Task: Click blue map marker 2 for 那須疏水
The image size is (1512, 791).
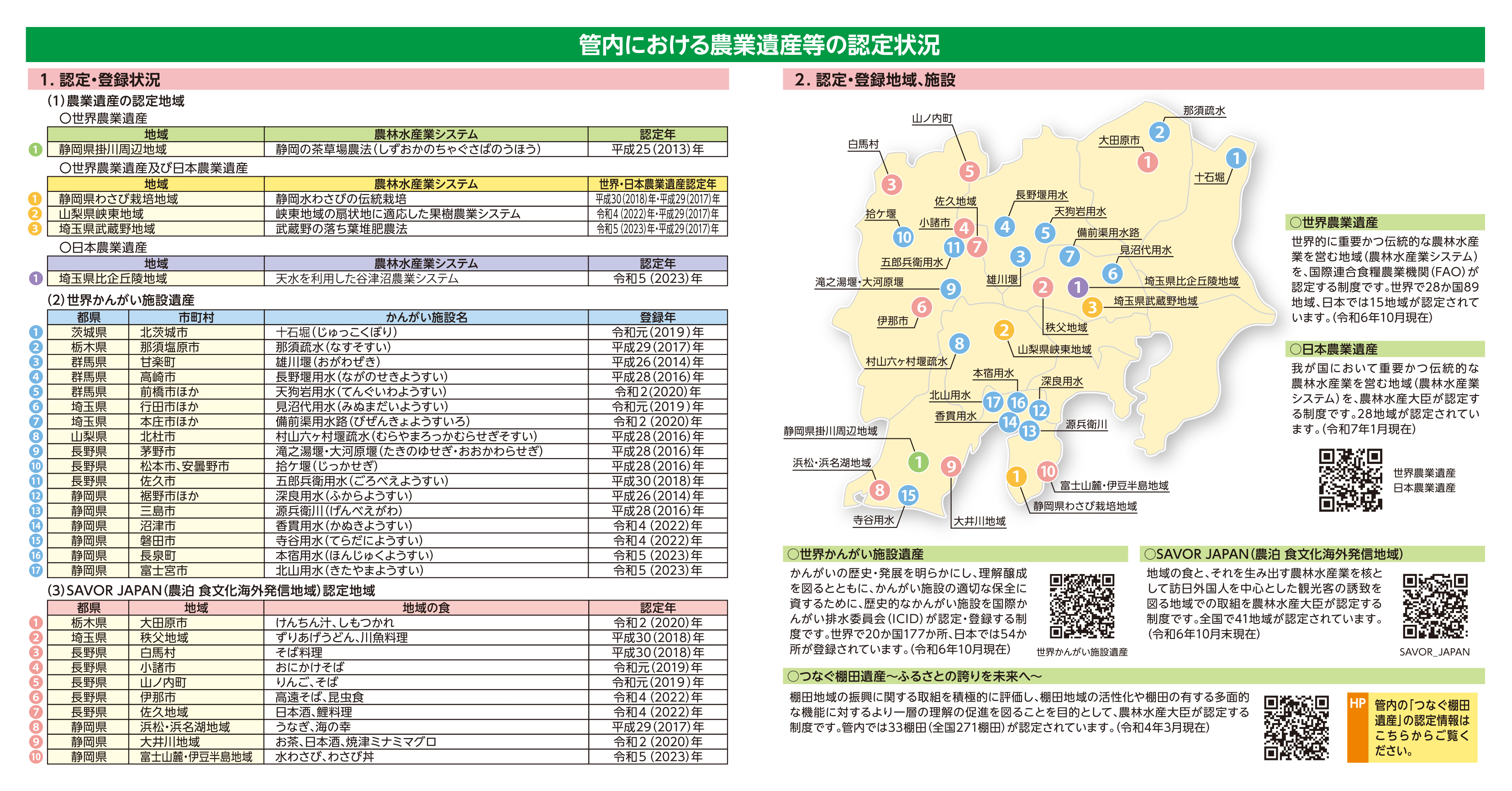Action: tap(1159, 132)
